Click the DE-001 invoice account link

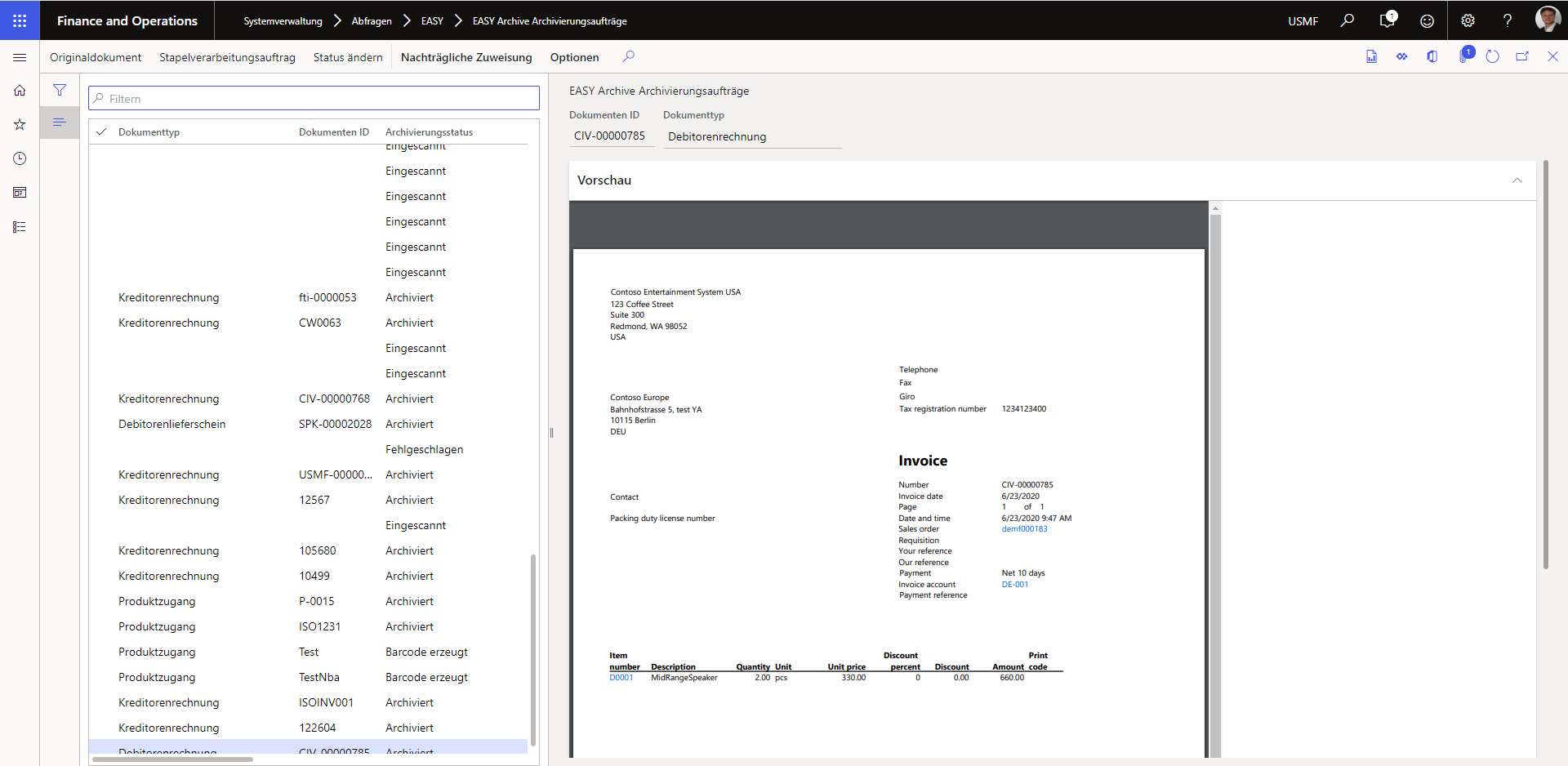click(x=1014, y=585)
